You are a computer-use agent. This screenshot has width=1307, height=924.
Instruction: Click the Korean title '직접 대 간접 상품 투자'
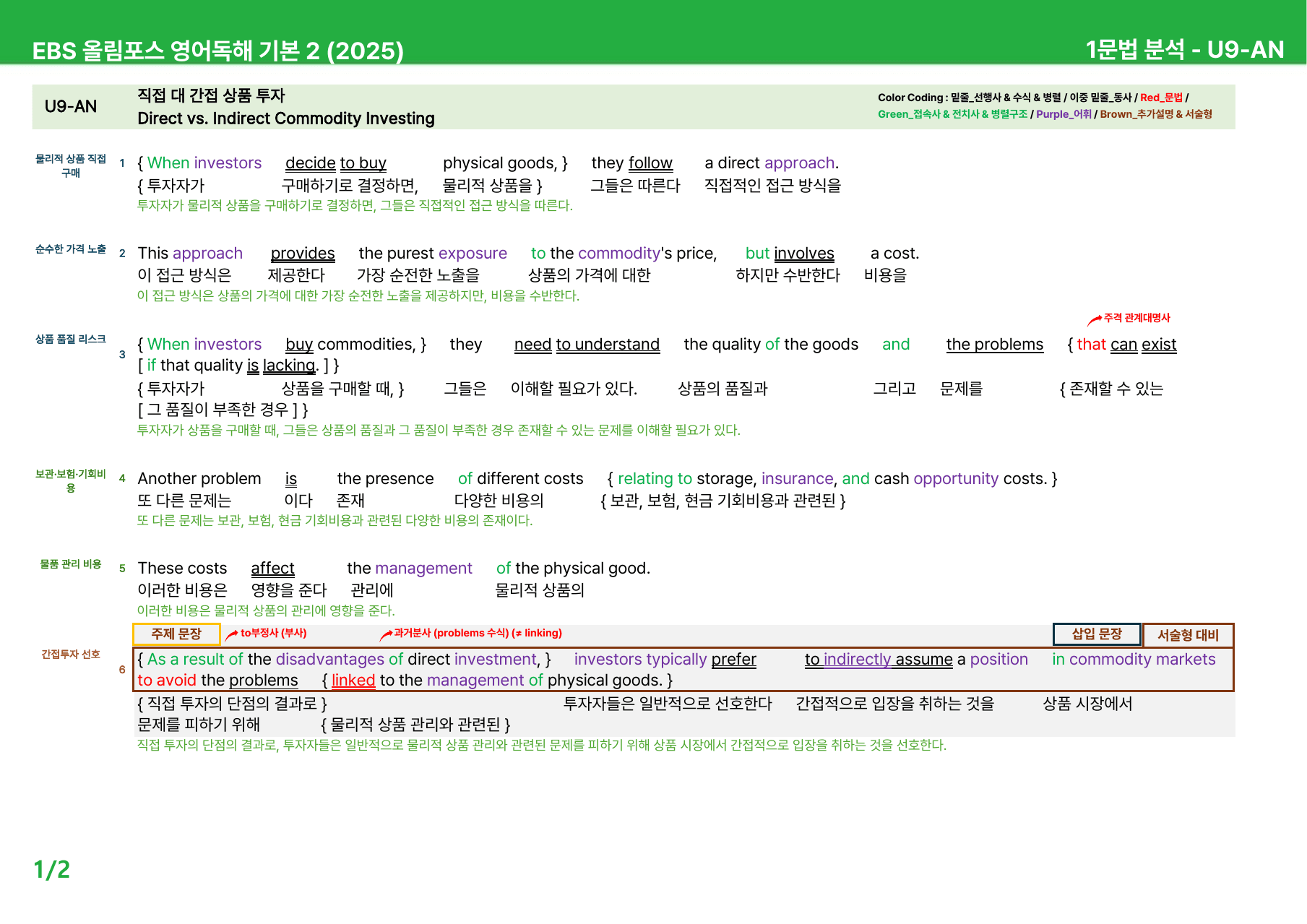pos(211,95)
